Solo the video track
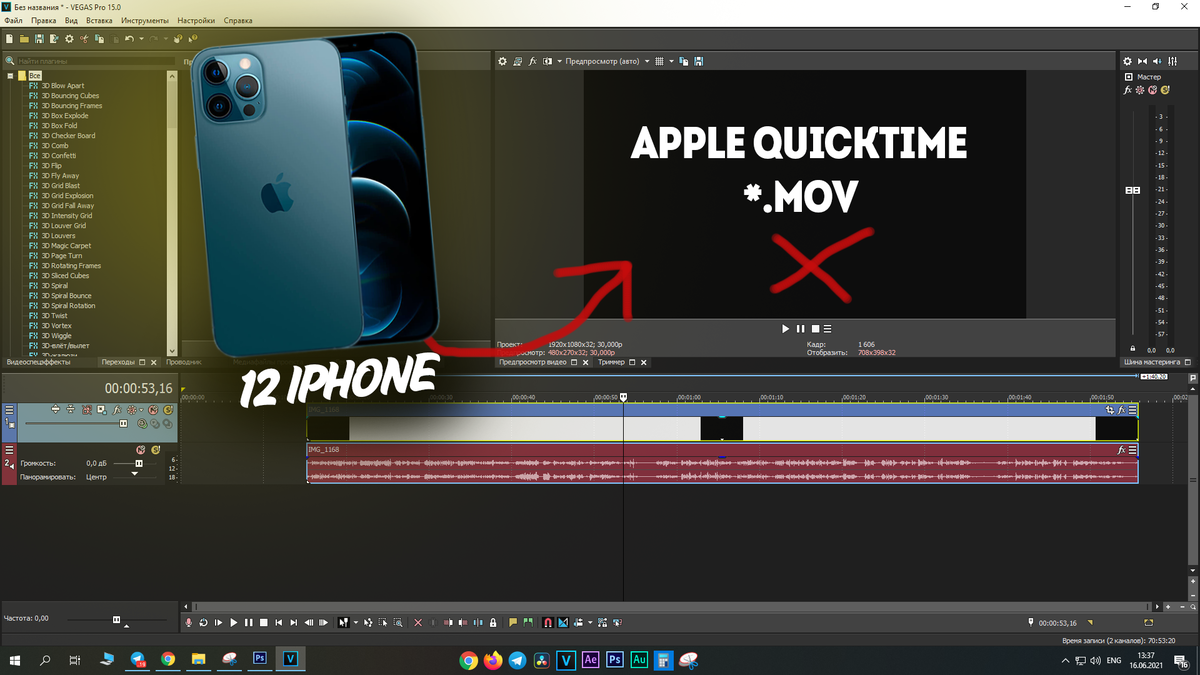 (168, 410)
